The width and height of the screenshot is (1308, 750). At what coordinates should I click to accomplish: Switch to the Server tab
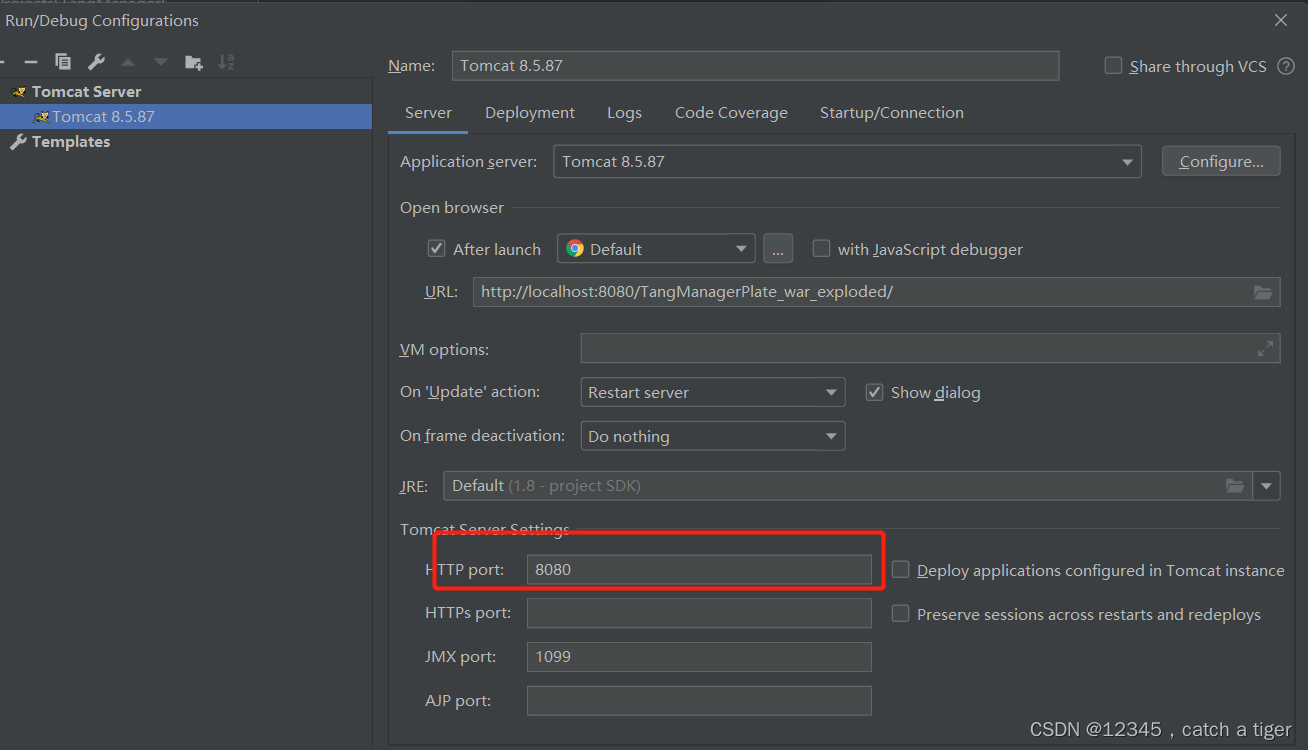[x=428, y=113]
